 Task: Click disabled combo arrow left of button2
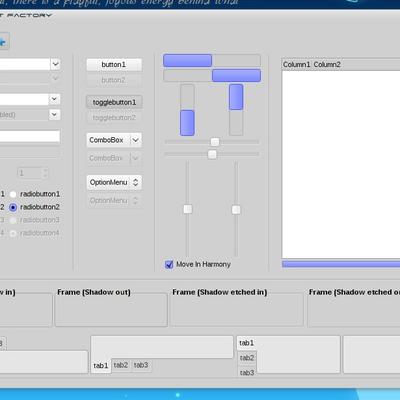point(56,78)
